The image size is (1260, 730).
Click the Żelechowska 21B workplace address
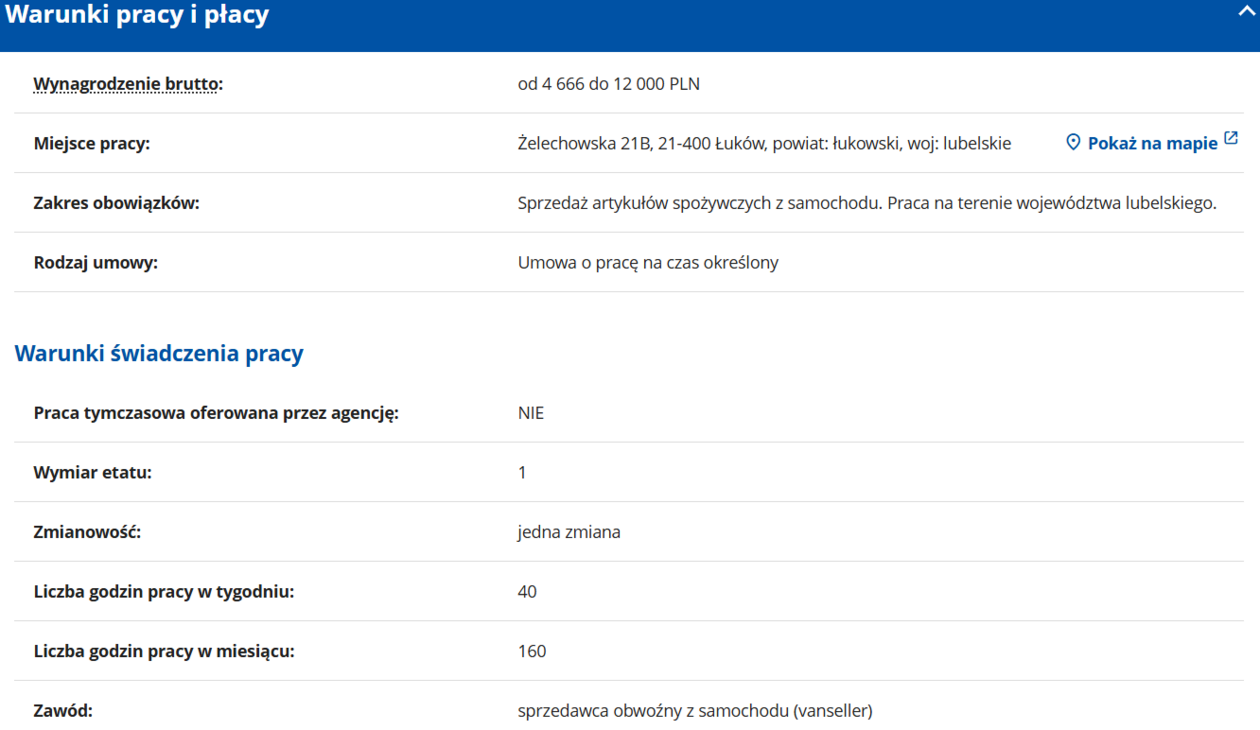[764, 143]
